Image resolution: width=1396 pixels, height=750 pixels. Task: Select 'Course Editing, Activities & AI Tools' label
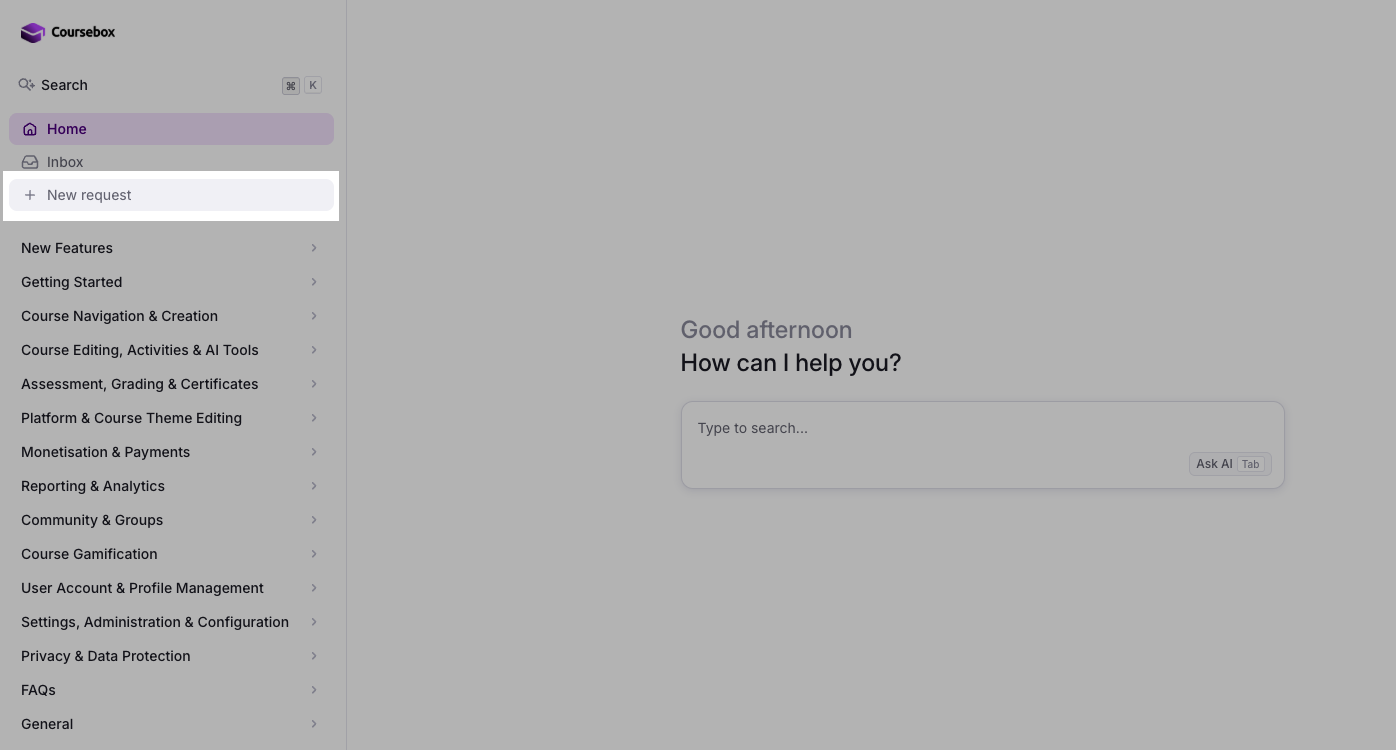click(x=140, y=350)
